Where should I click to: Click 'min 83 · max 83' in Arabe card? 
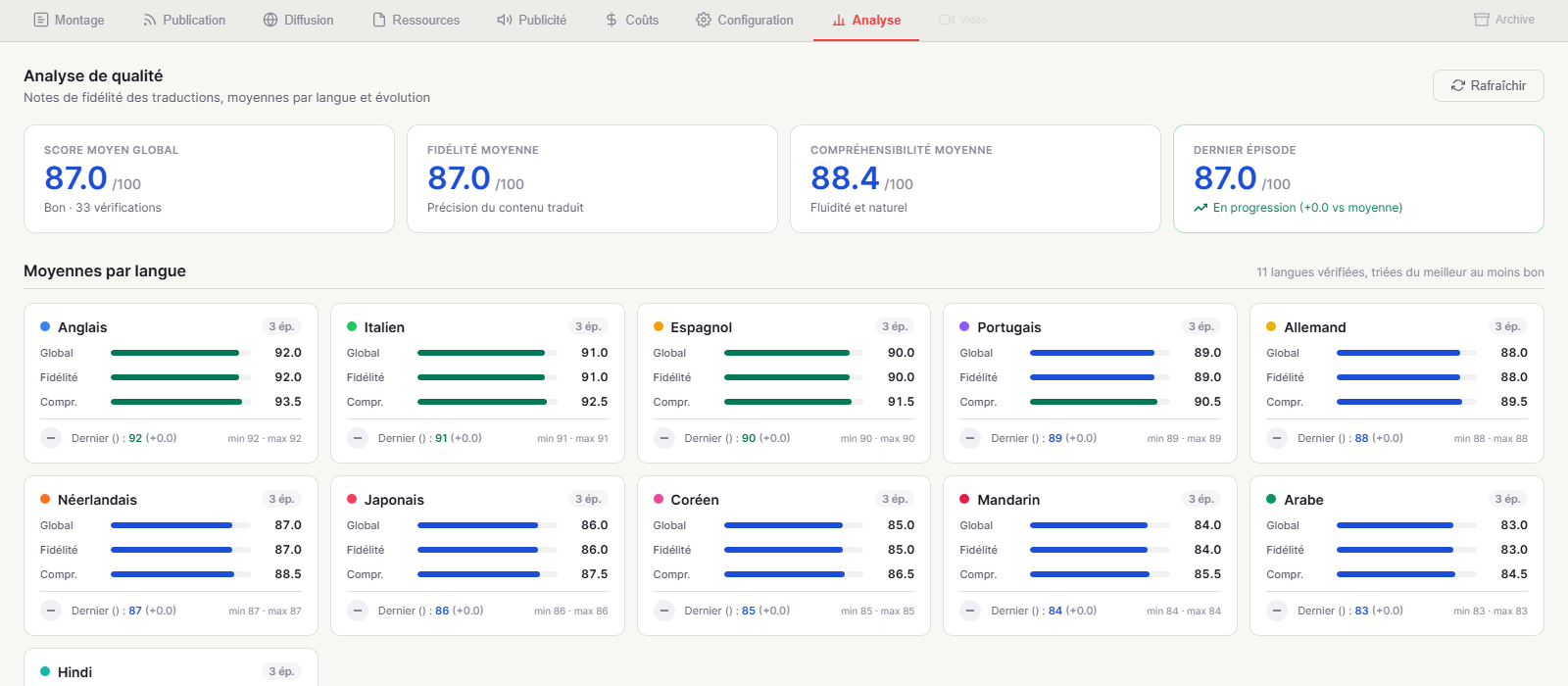(x=1491, y=611)
